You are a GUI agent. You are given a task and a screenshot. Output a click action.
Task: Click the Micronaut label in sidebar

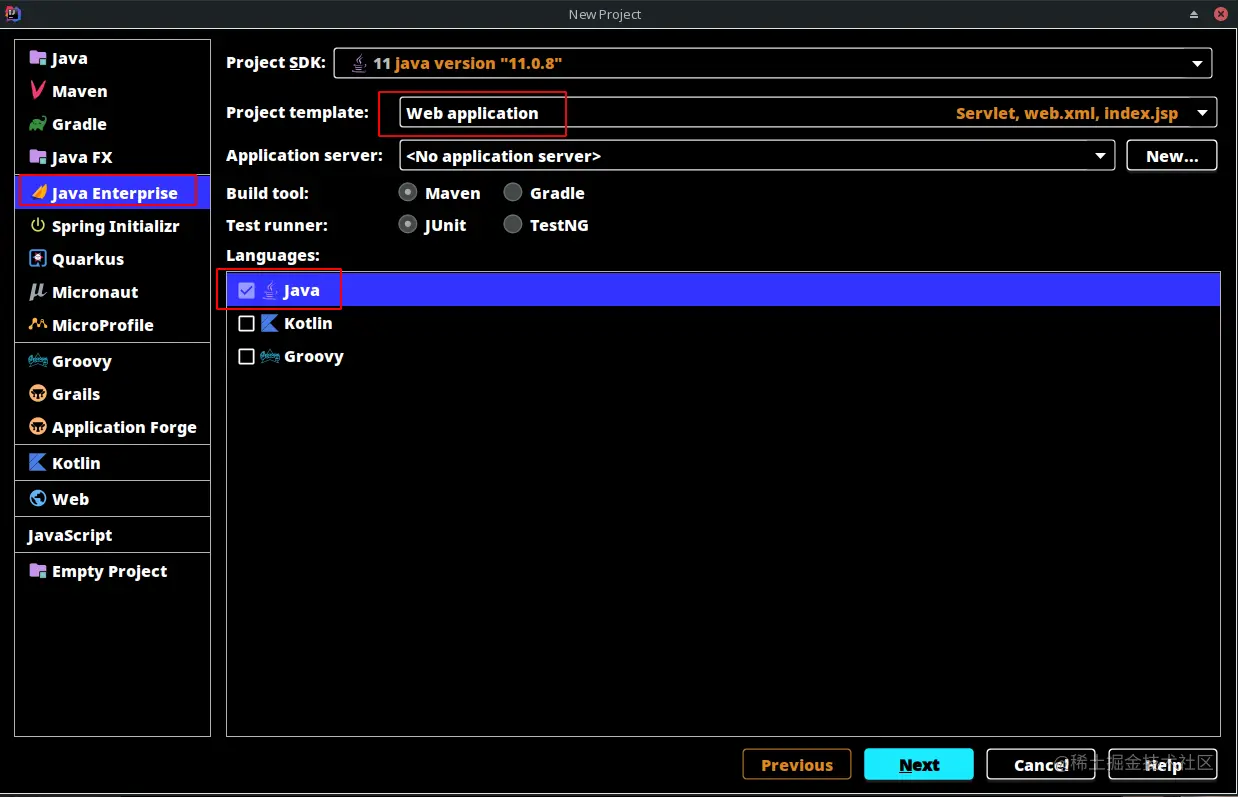pyautogui.click(x=95, y=292)
